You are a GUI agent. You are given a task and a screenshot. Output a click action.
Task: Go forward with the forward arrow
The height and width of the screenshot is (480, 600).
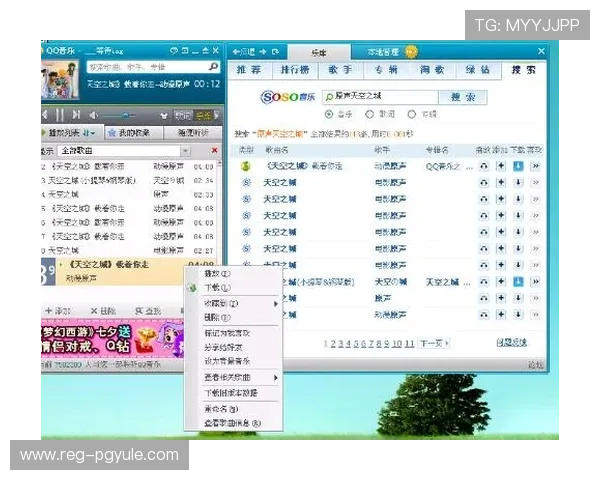tap(263, 52)
